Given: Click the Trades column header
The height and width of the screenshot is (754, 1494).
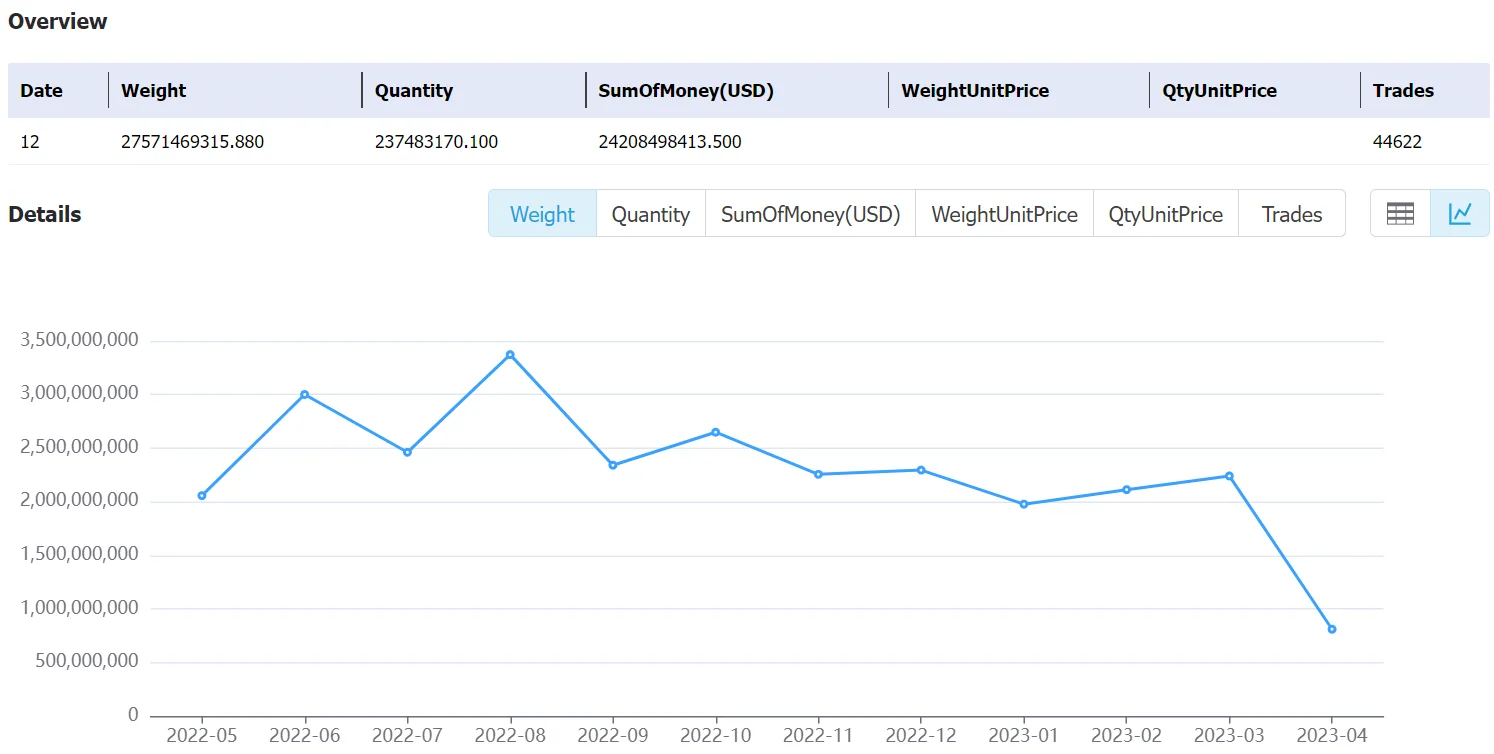Looking at the screenshot, I should pyautogui.click(x=1403, y=90).
